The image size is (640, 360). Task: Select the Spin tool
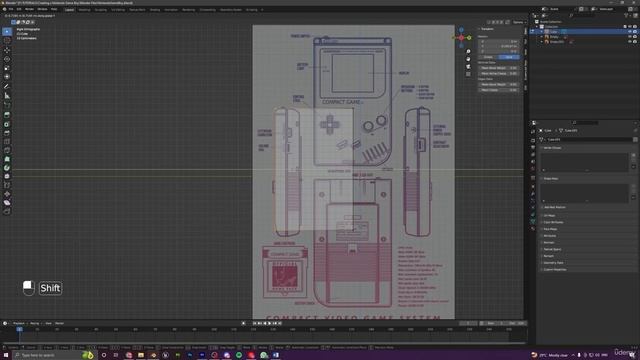pyautogui.click(x=7, y=168)
